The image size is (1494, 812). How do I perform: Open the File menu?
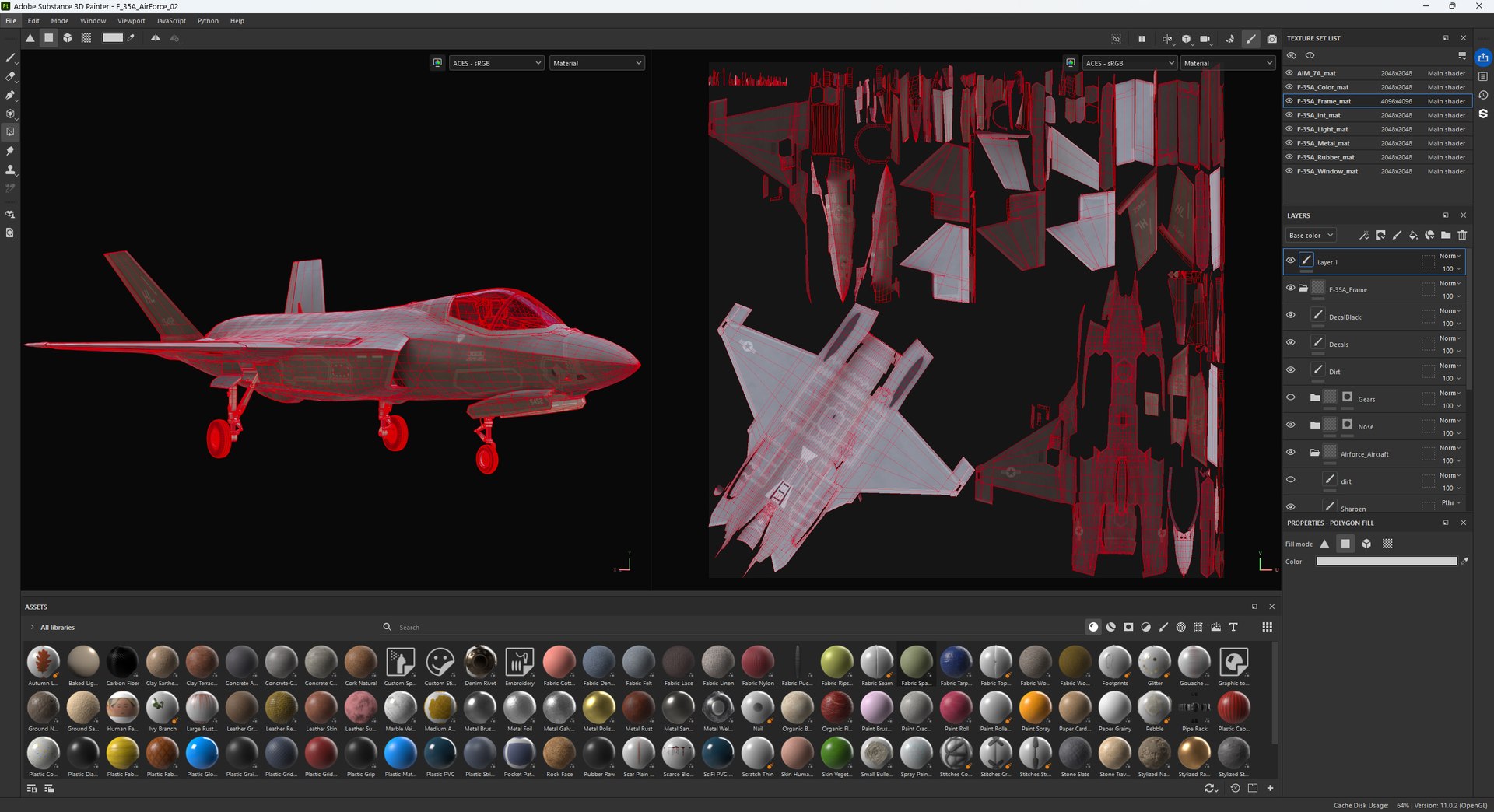click(11, 21)
